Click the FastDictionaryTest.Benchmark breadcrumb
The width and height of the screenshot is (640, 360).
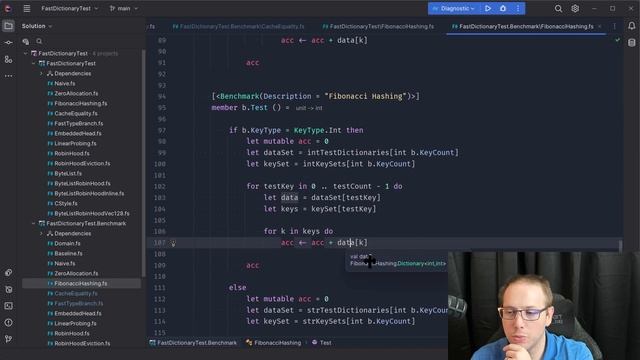pyautogui.click(x=193, y=343)
